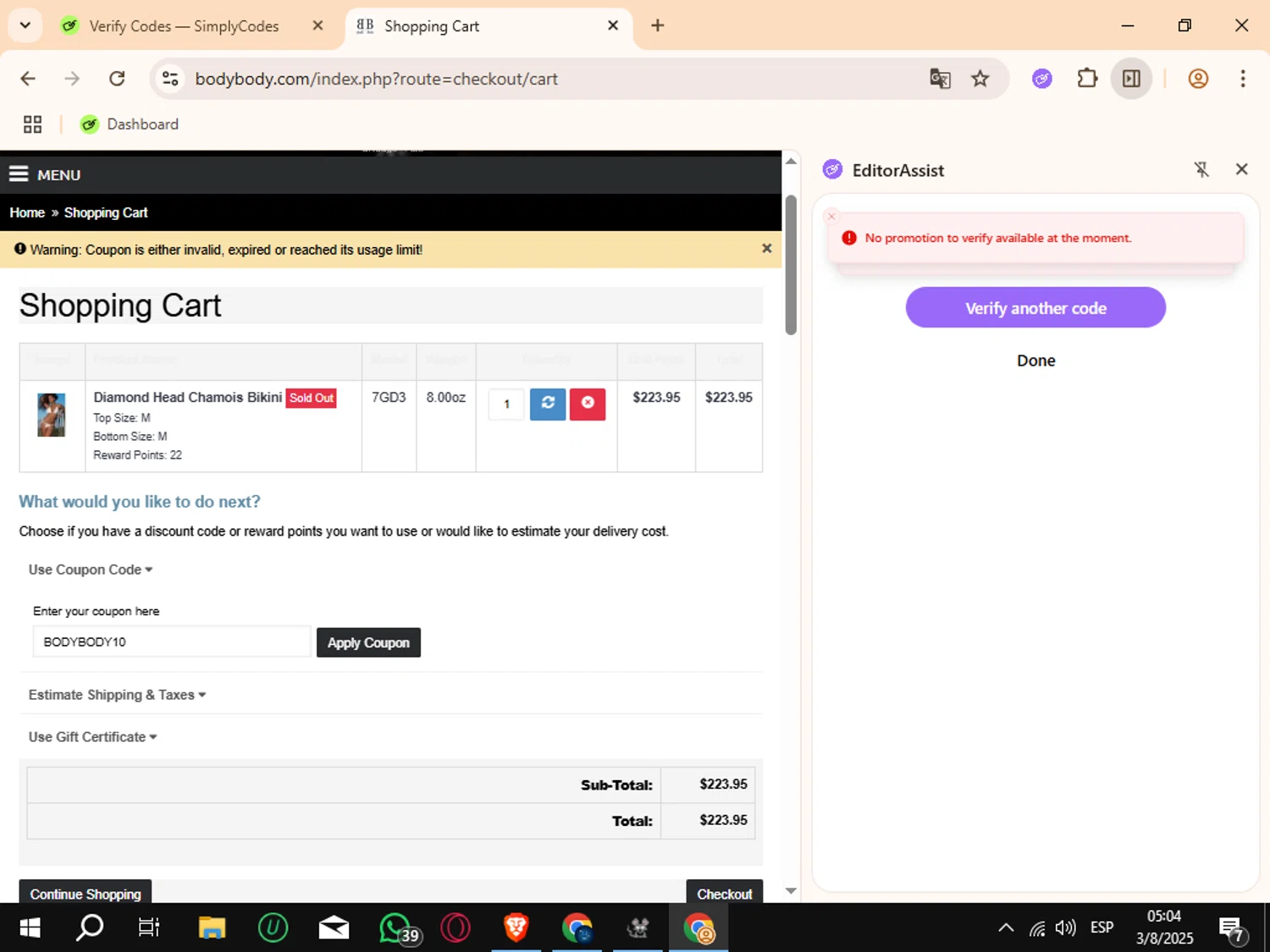Open the bikini product thumbnail

[x=52, y=415]
